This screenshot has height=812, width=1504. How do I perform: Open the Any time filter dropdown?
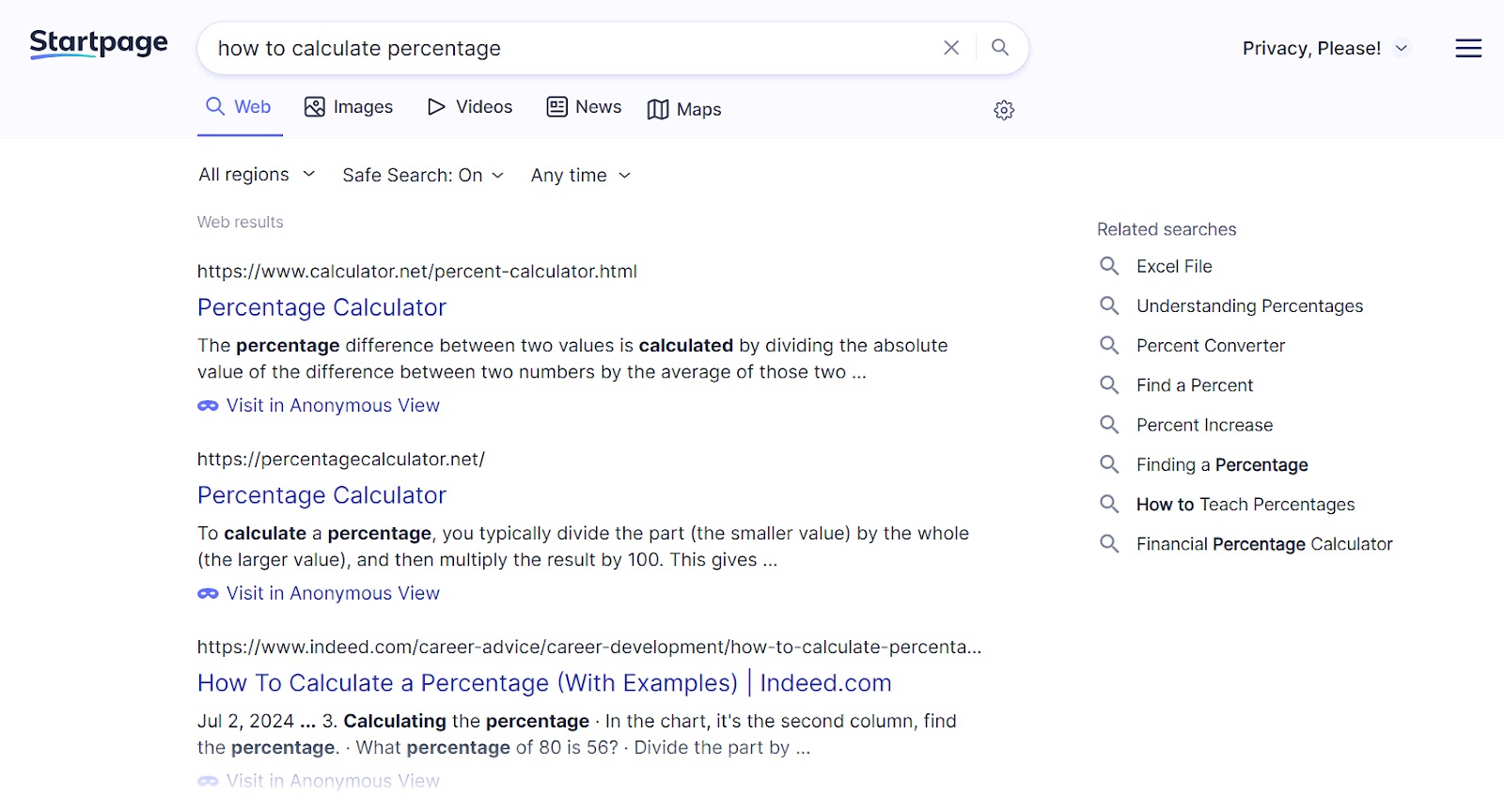(x=581, y=176)
